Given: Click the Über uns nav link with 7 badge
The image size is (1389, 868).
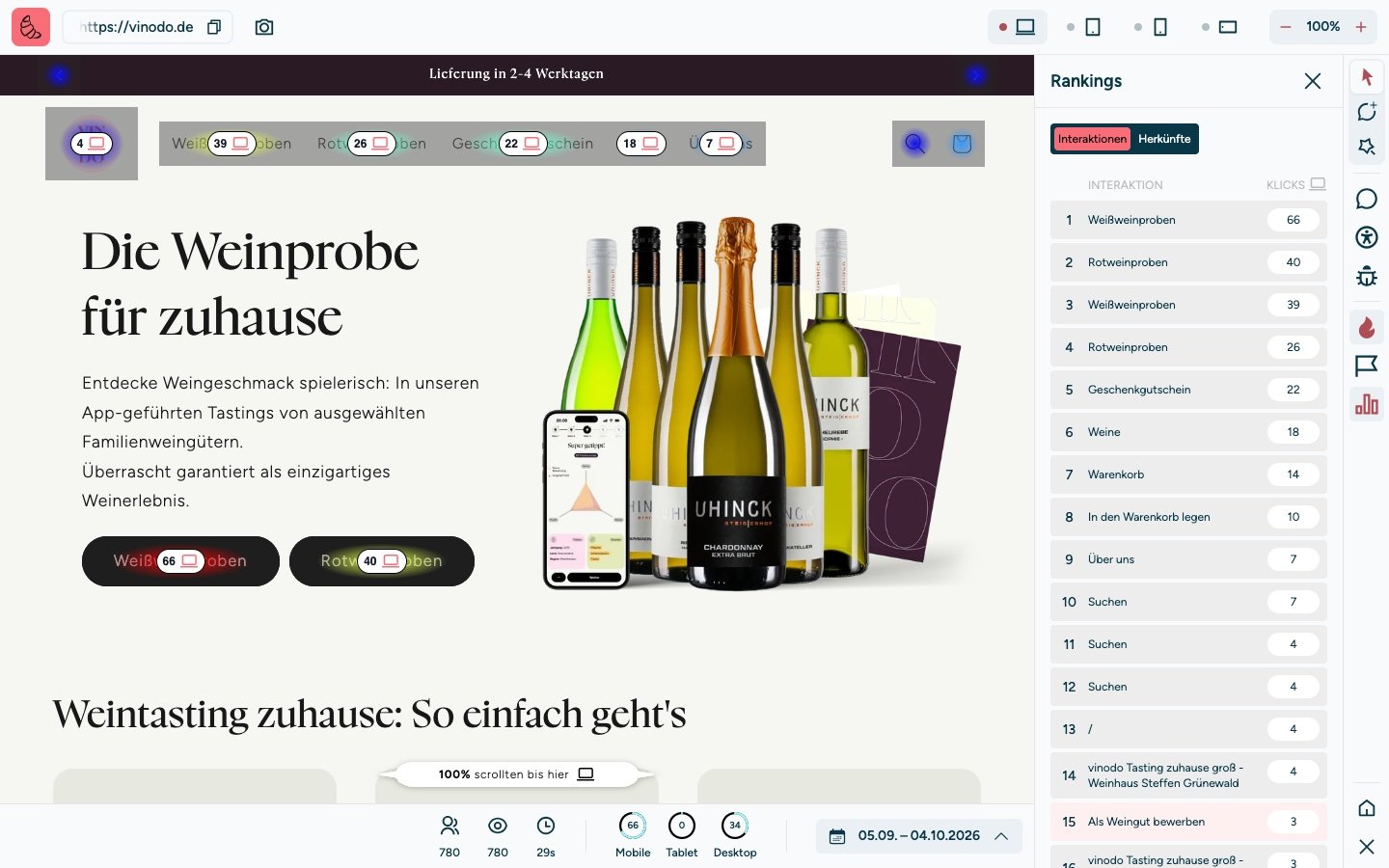Looking at the screenshot, I should click(721, 144).
